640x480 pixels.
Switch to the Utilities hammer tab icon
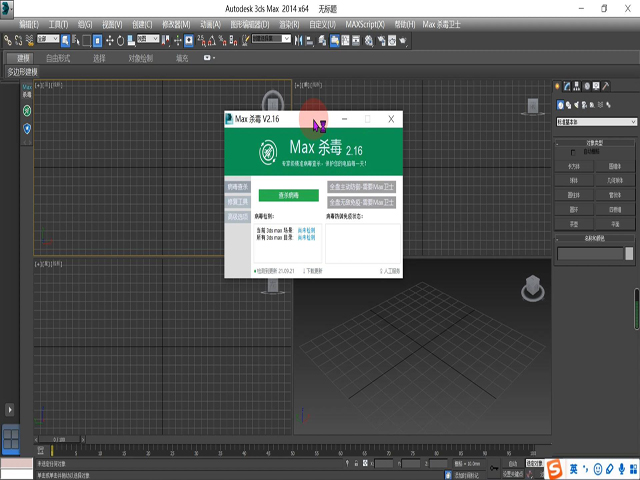click(606, 86)
